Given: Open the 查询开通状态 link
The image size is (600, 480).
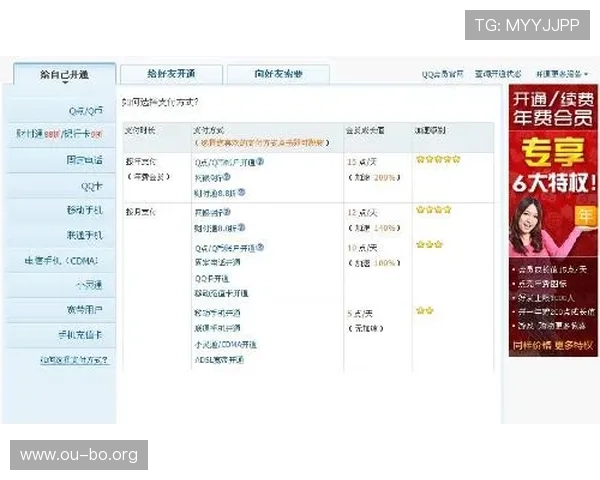Looking at the screenshot, I should (498, 74).
